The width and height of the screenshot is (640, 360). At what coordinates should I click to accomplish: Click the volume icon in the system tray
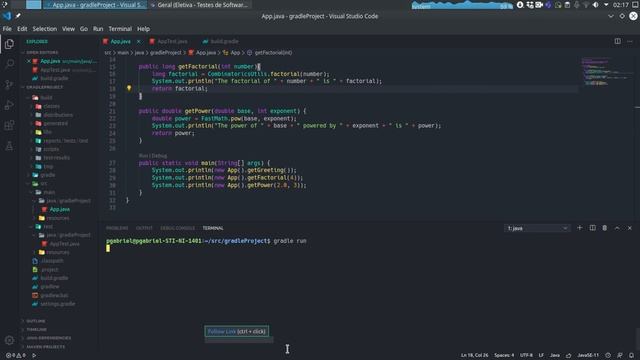click(596, 5)
